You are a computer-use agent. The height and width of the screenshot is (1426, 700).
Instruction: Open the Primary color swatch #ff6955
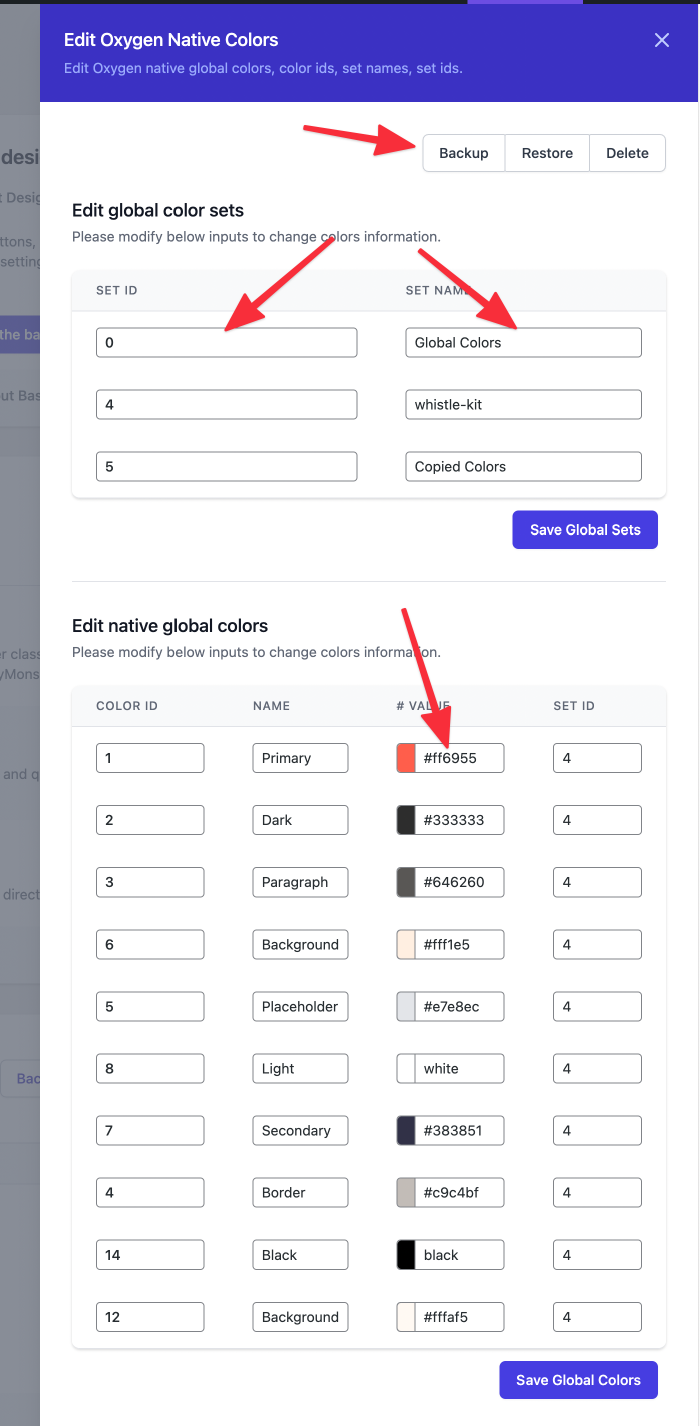click(404, 757)
